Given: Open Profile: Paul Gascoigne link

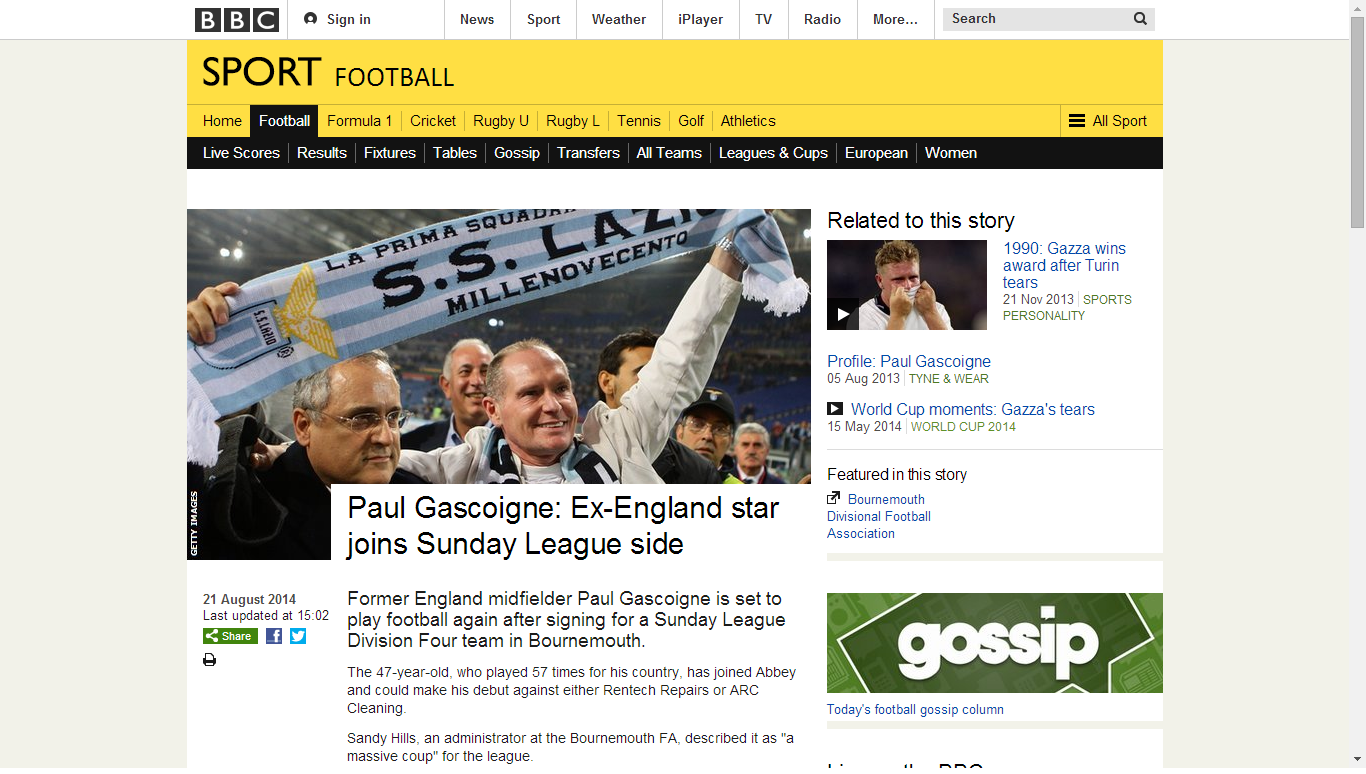Looking at the screenshot, I should click(909, 361).
